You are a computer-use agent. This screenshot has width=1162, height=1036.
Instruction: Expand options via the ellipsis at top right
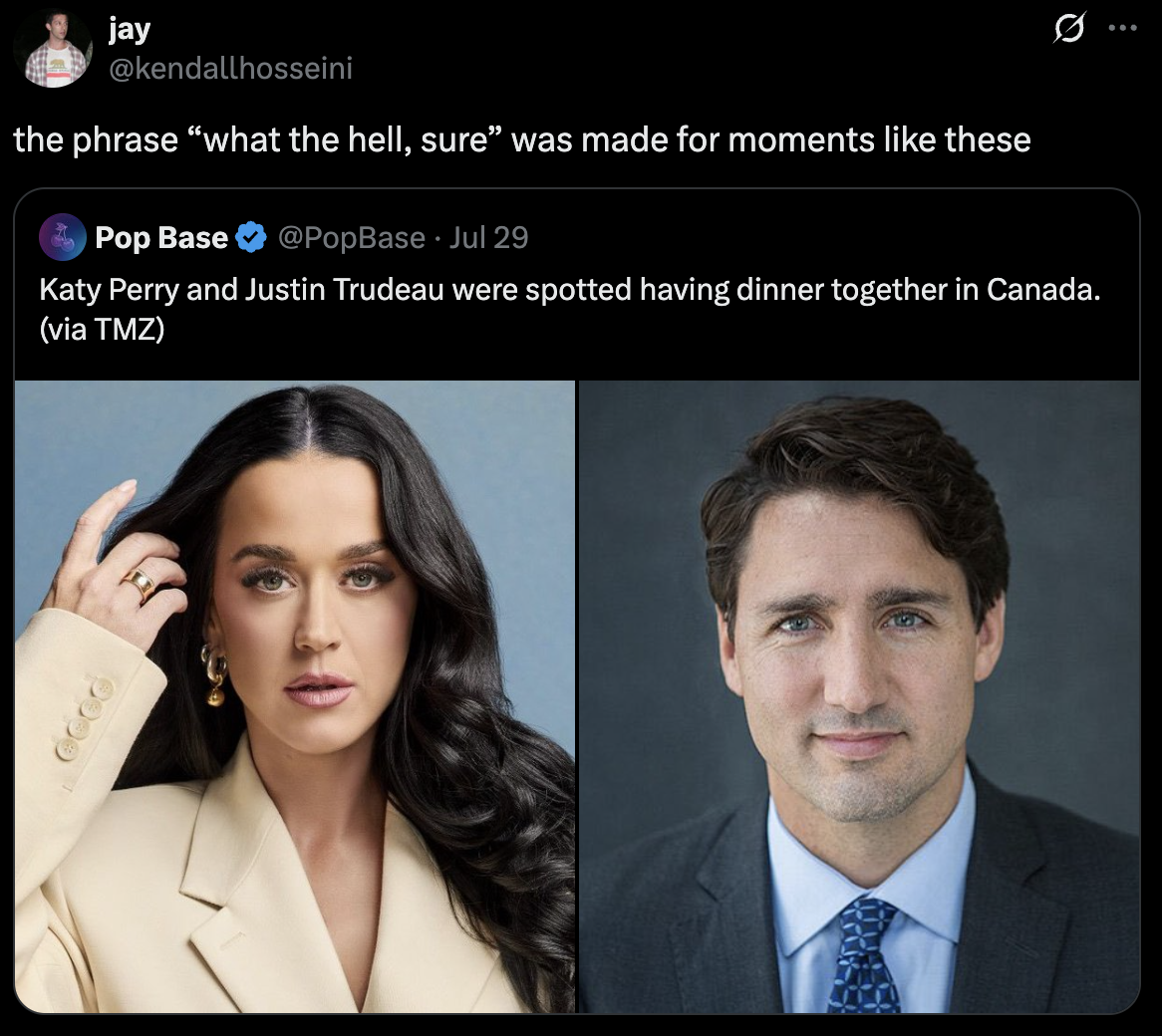(1125, 29)
